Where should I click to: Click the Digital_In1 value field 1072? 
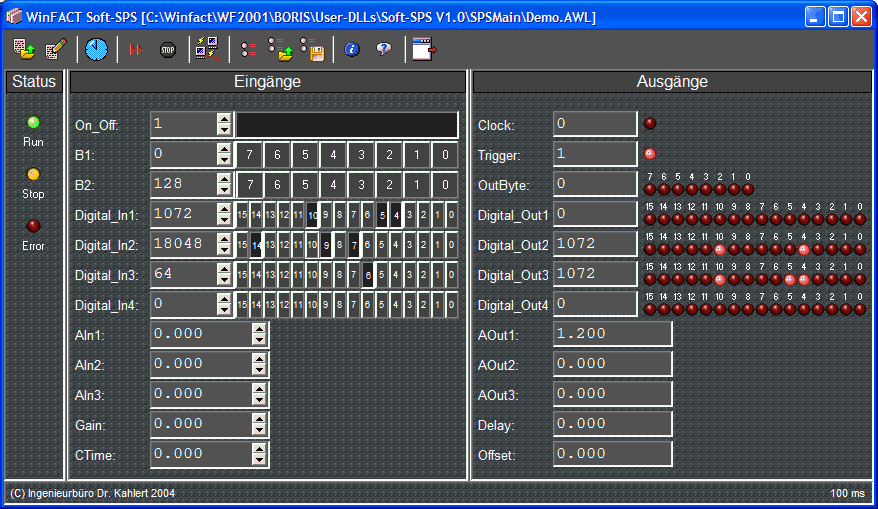[x=184, y=214]
